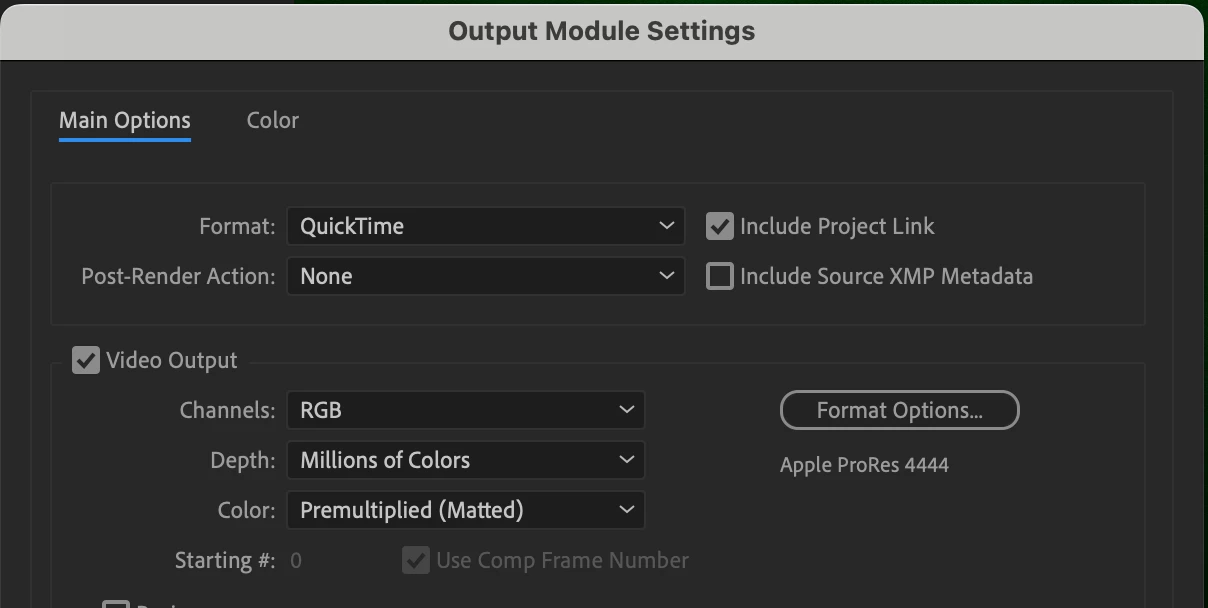This screenshot has width=1208, height=608.
Task: Toggle the Video Output checkbox
Action: [86, 360]
